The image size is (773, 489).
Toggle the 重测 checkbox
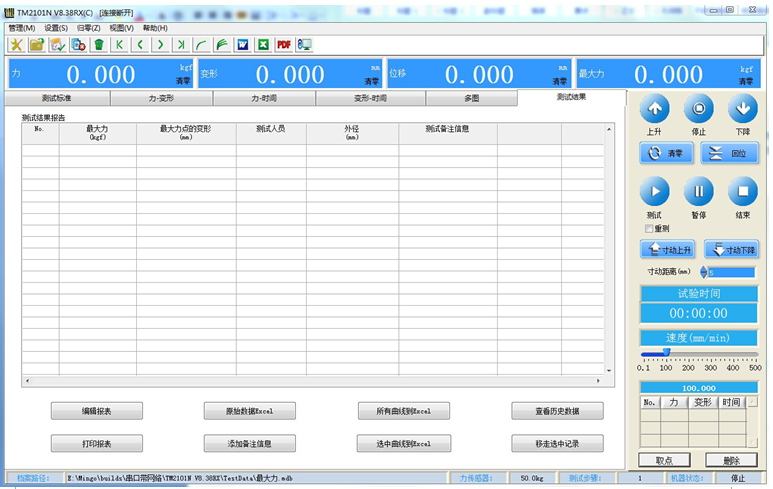pyautogui.click(x=649, y=229)
